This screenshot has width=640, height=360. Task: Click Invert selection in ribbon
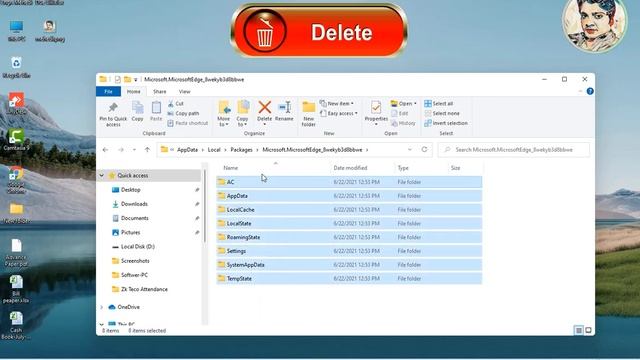coord(446,123)
